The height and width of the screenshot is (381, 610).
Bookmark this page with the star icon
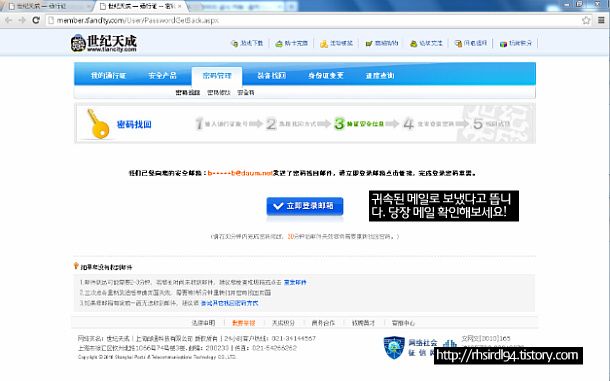(586, 20)
